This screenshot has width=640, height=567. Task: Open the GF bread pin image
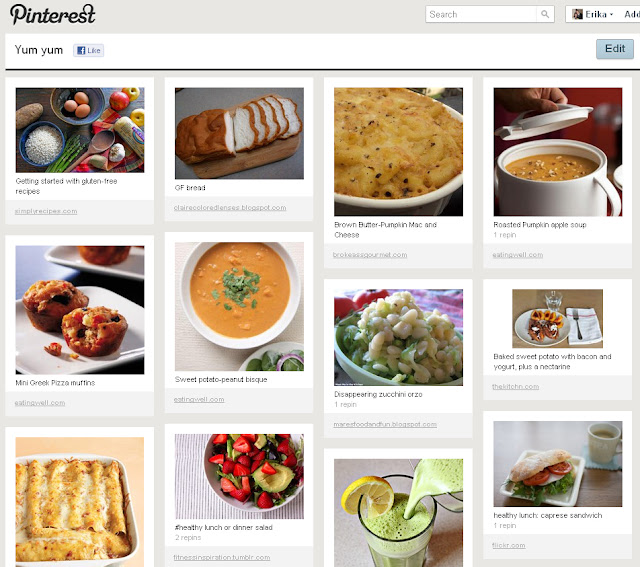click(239, 133)
